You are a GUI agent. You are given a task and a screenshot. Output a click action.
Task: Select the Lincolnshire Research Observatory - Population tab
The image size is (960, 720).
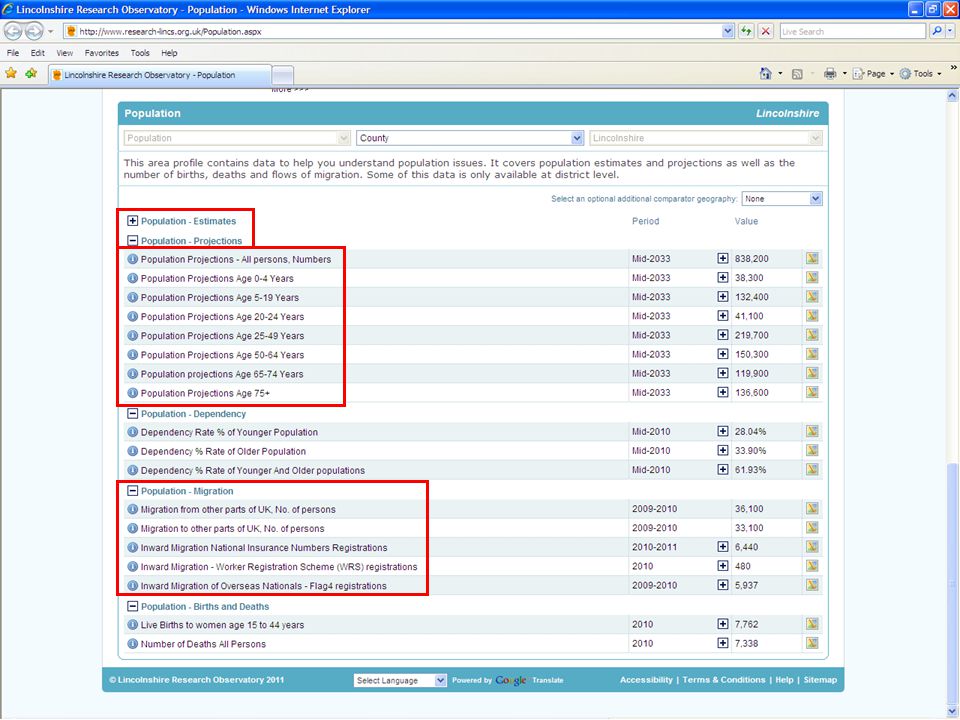tap(160, 75)
